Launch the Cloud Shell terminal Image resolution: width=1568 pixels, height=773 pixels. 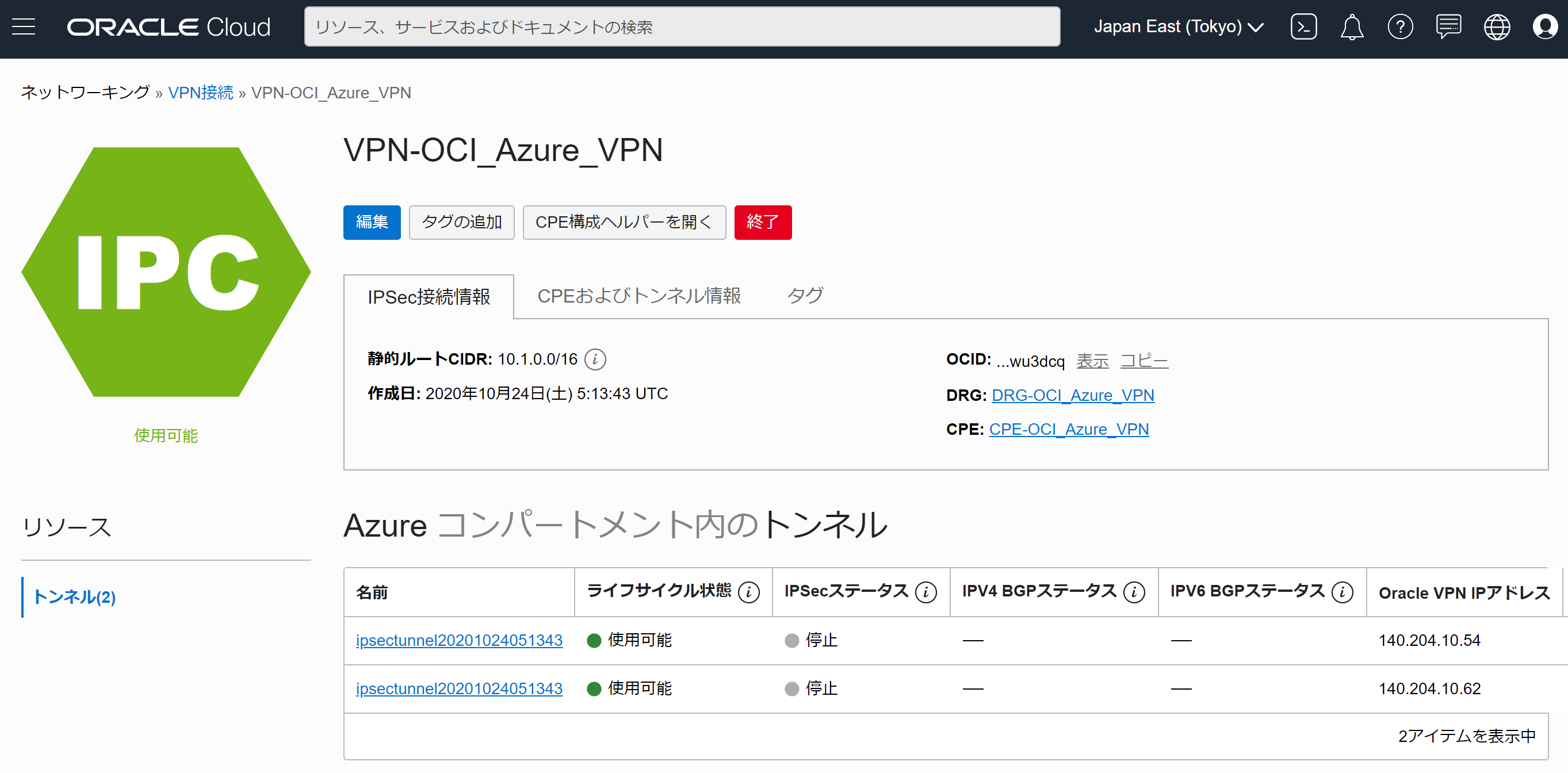[x=1303, y=26]
